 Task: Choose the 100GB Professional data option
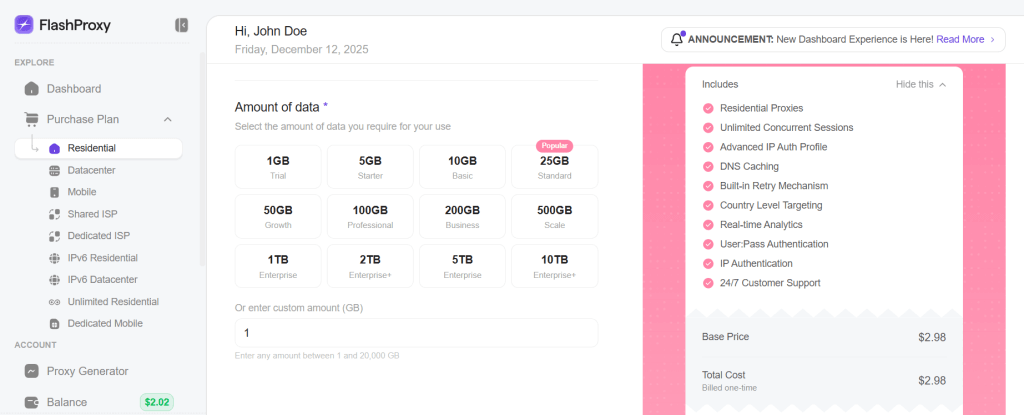point(370,216)
